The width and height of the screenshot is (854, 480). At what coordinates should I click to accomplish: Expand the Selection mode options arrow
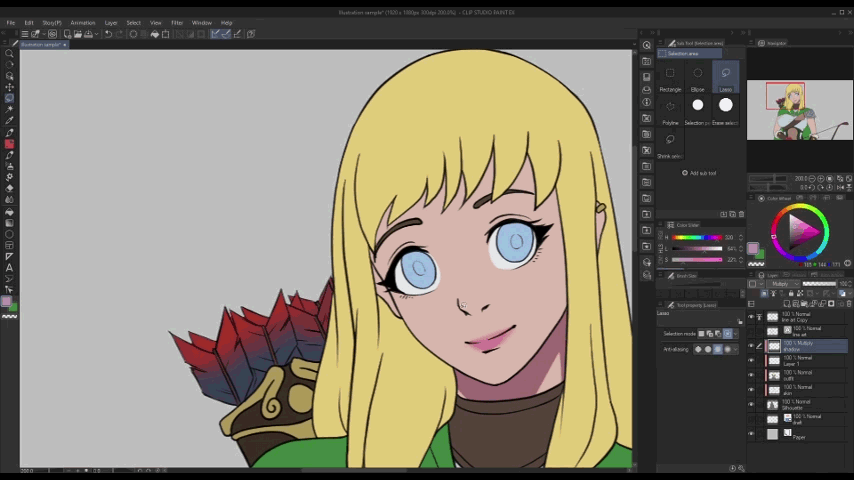736,333
